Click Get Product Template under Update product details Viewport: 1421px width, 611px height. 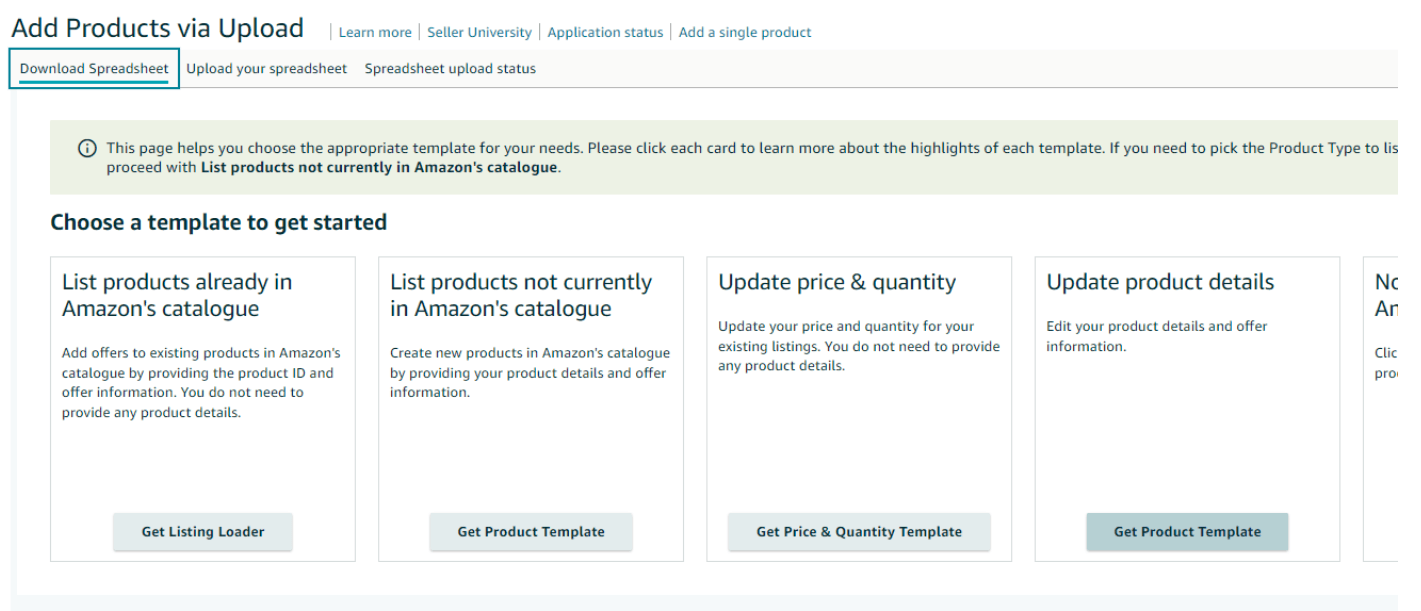[1187, 532]
